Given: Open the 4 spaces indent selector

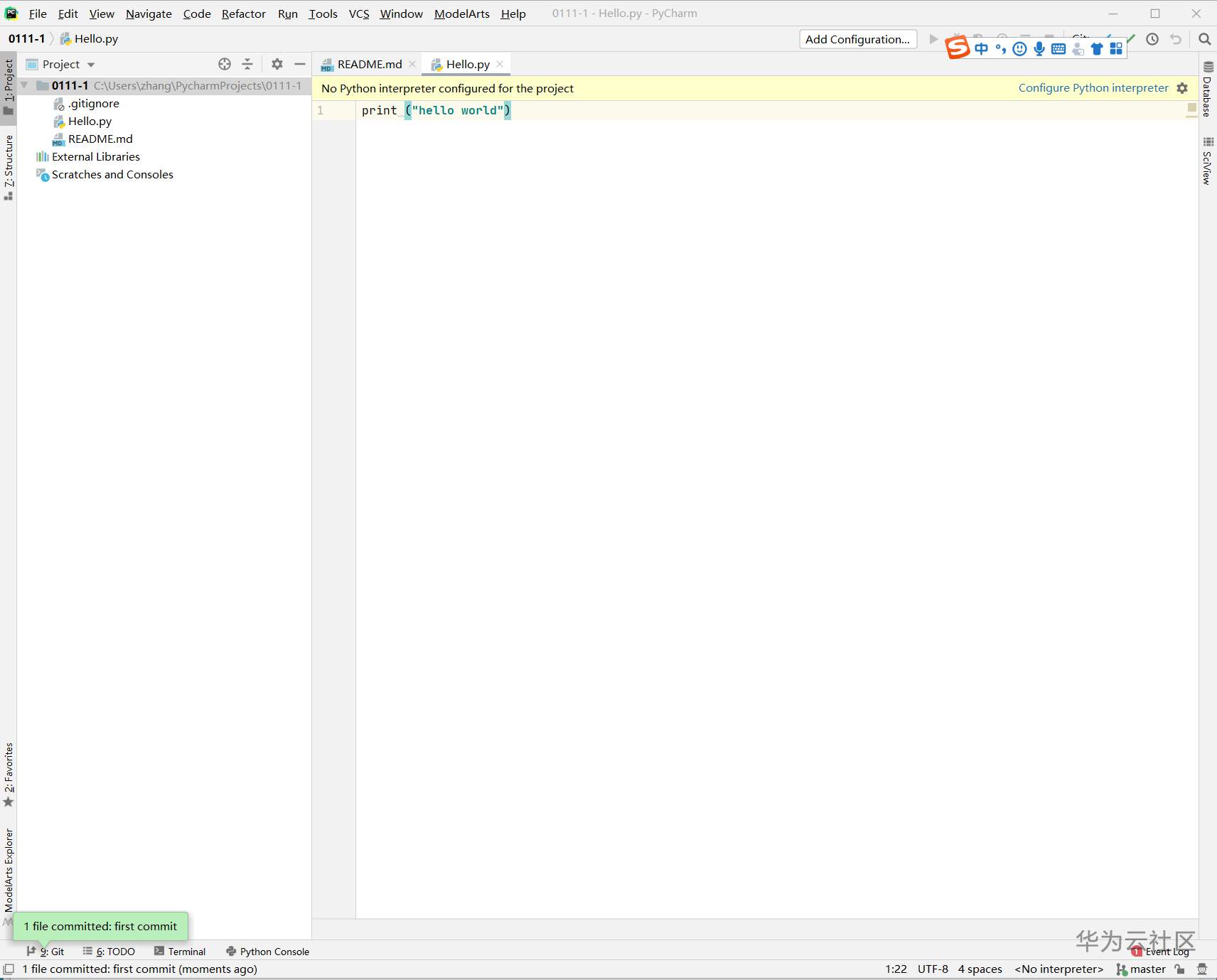Looking at the screenshot, I should pos(980,969).
